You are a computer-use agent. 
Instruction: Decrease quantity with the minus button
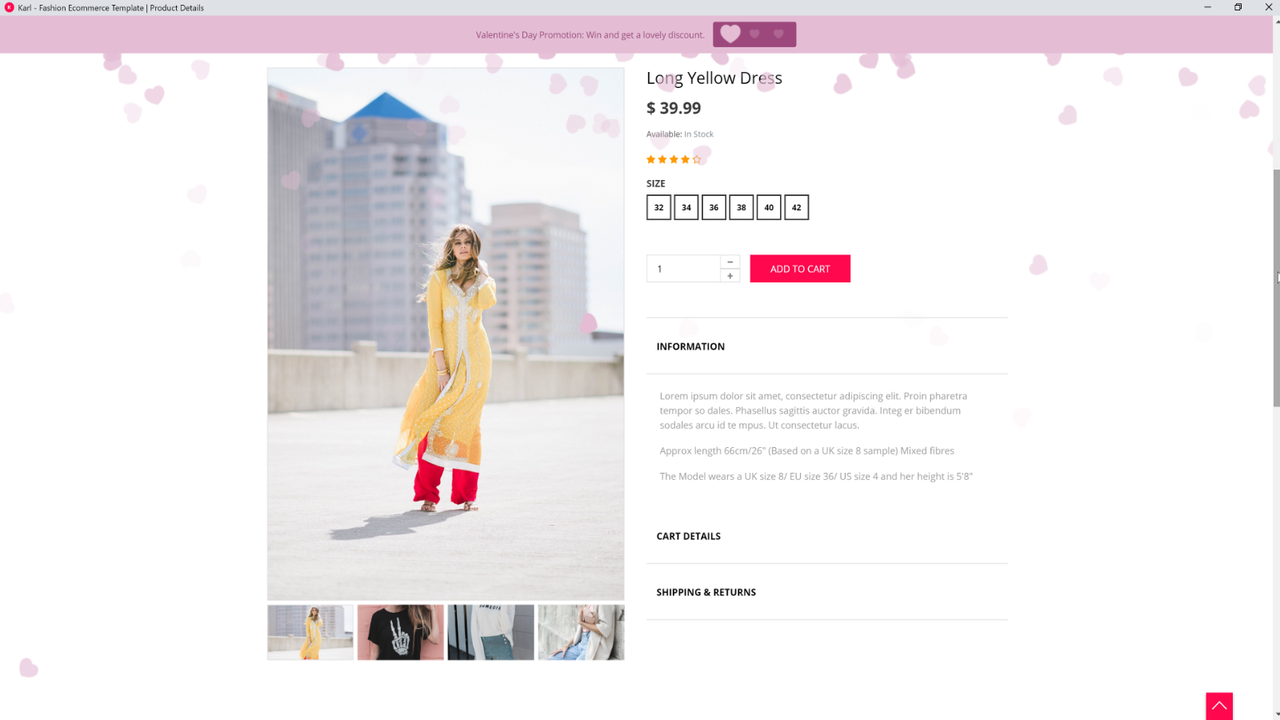point(730,262)
